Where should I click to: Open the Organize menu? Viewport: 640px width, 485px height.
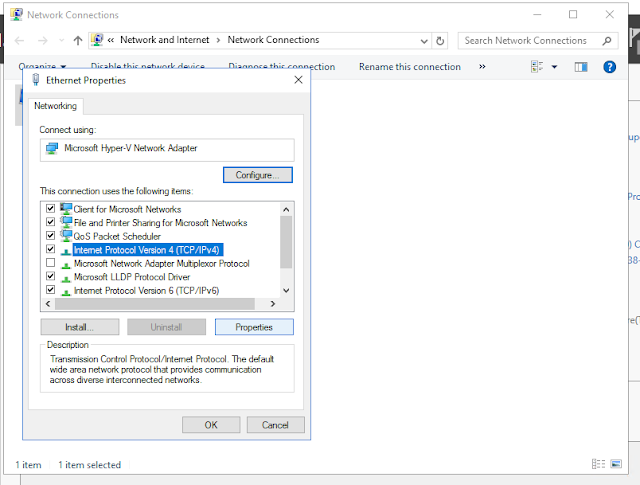[x=42, y=66]
